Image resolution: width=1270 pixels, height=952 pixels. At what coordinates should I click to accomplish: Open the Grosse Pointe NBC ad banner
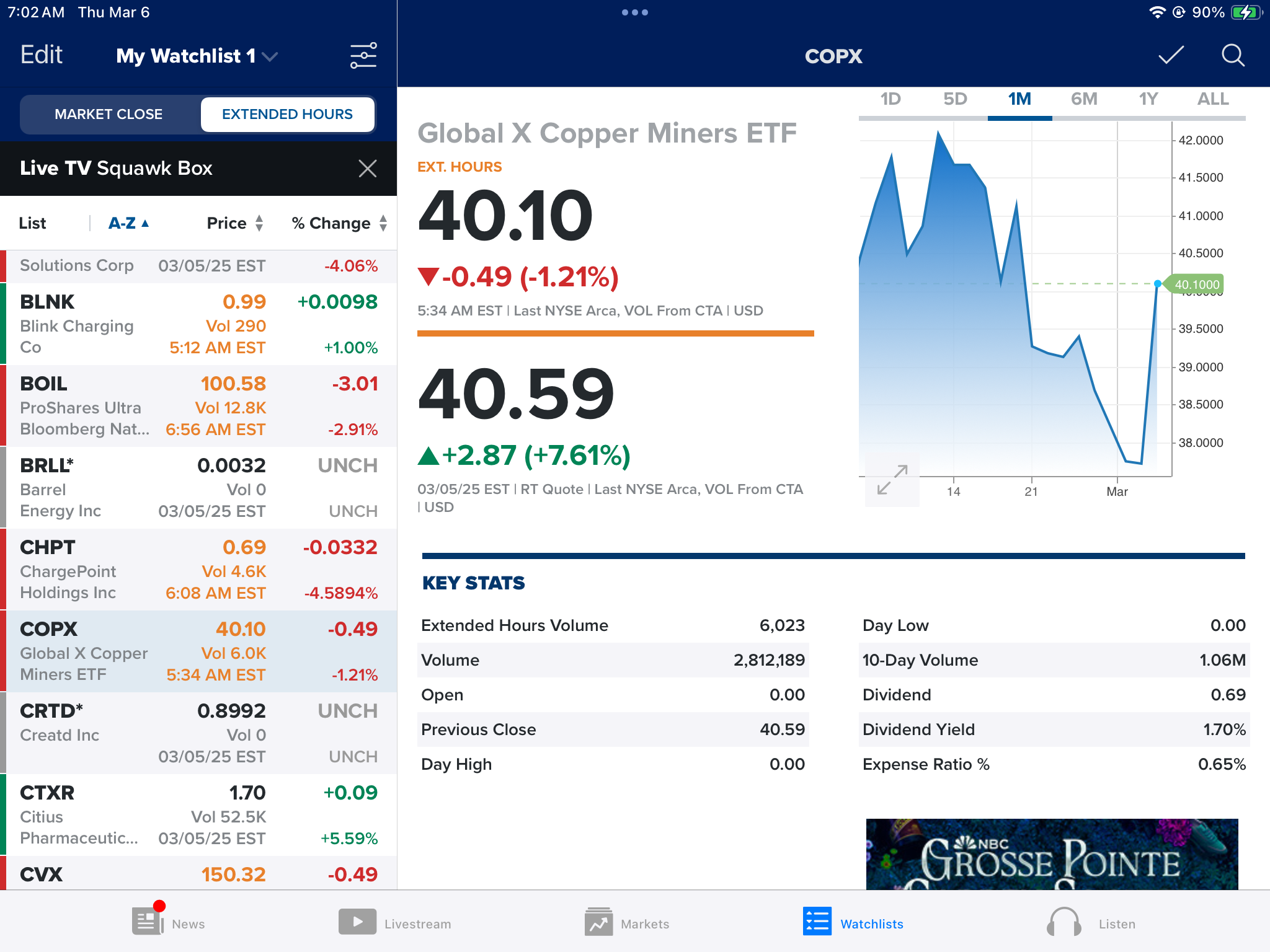coord(1052,855)
